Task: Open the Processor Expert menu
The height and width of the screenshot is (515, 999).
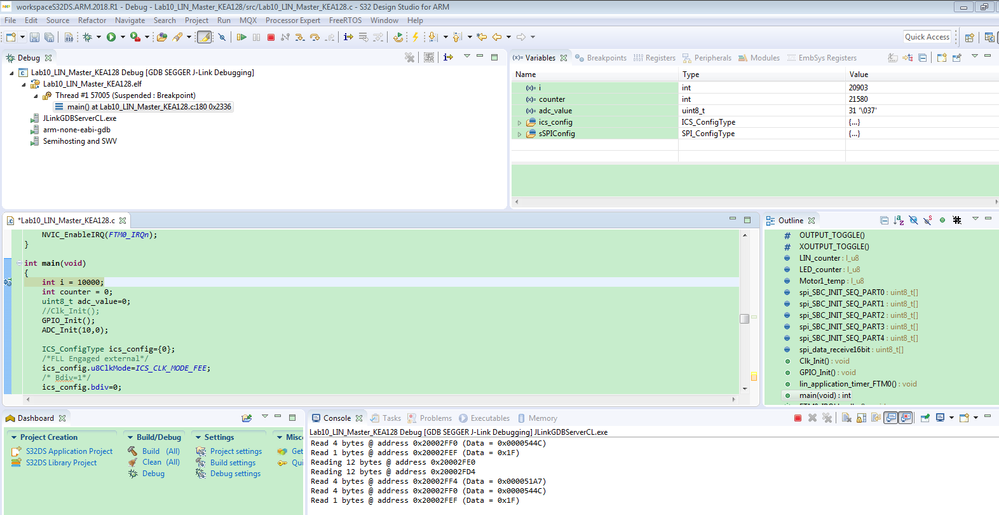Action: click(x=292, y=20)
